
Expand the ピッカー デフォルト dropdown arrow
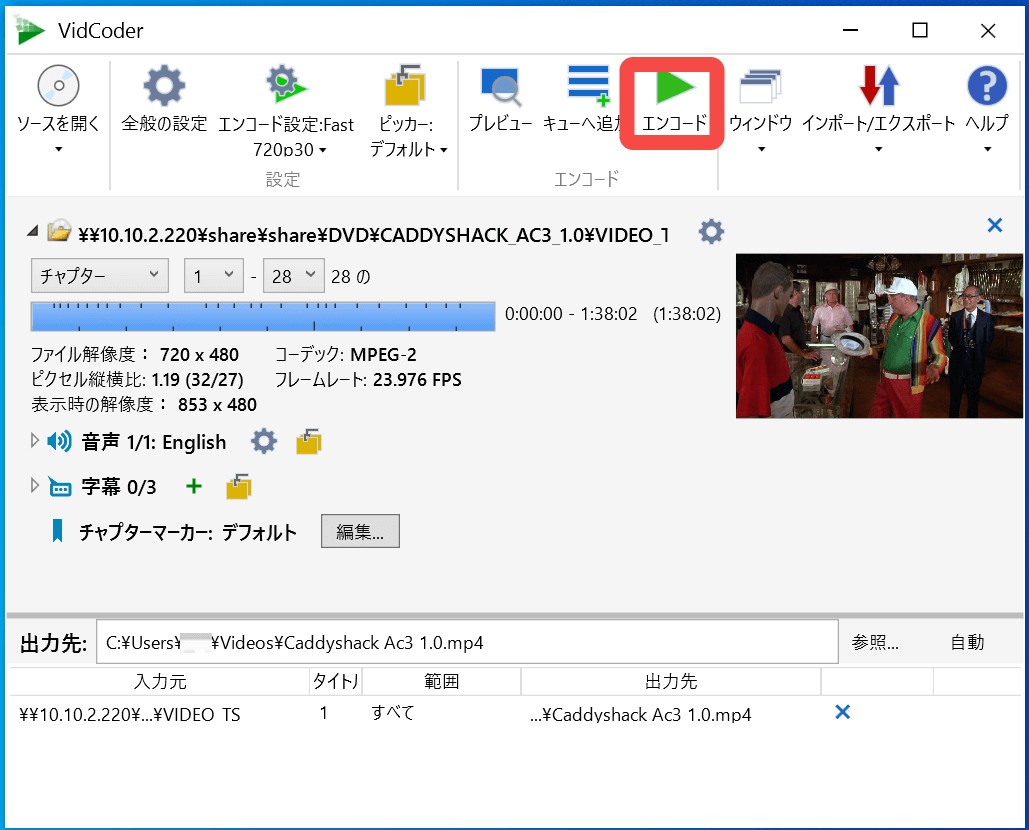[x=444, y=150]
